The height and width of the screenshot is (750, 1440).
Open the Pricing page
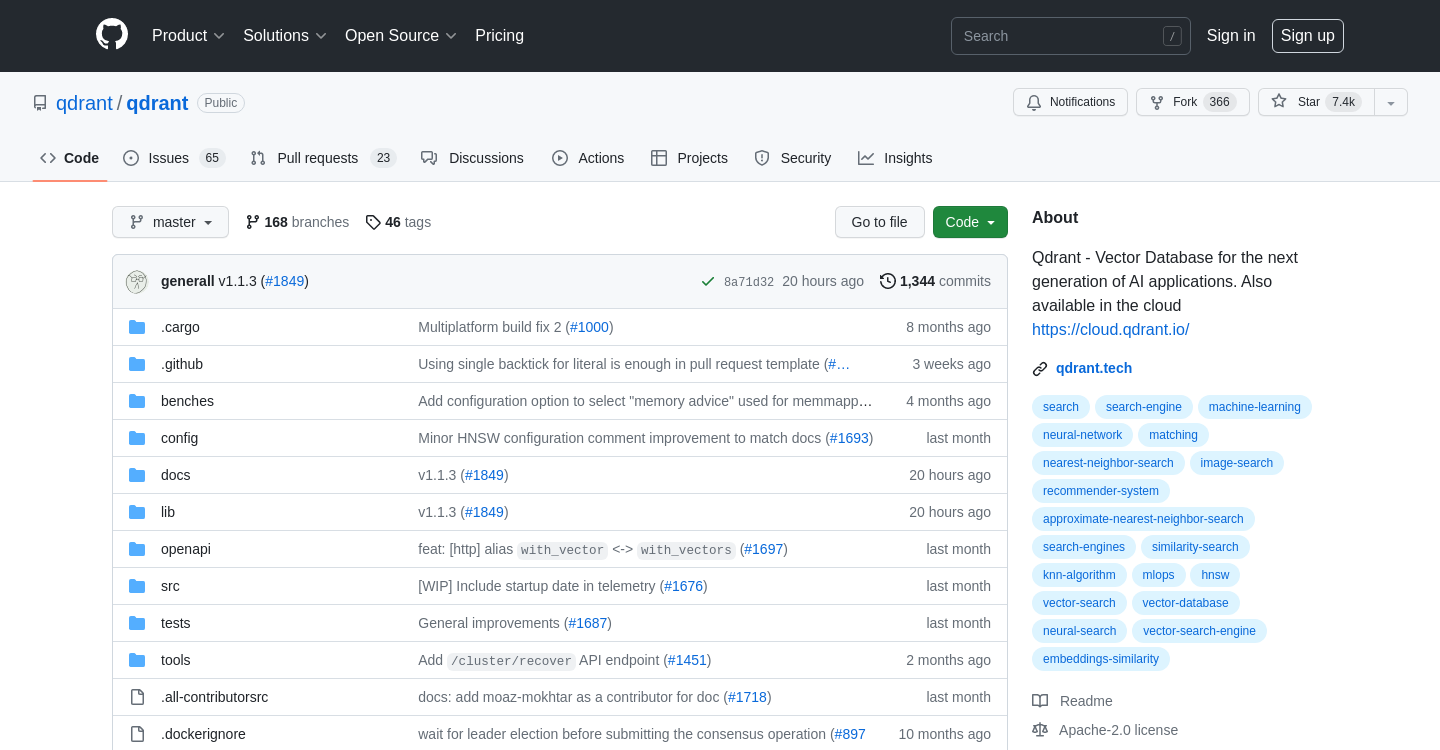[x=499, y=36]
